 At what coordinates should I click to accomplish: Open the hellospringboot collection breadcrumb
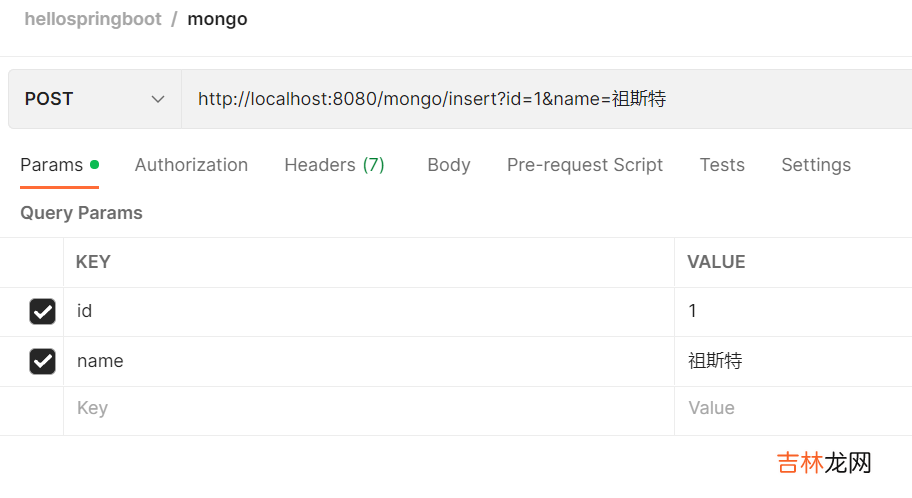click(x=93, y=19)
